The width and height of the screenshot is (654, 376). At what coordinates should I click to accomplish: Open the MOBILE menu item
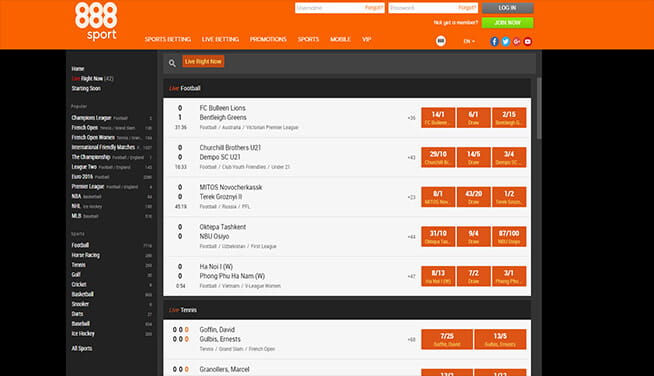coord(340,39)
